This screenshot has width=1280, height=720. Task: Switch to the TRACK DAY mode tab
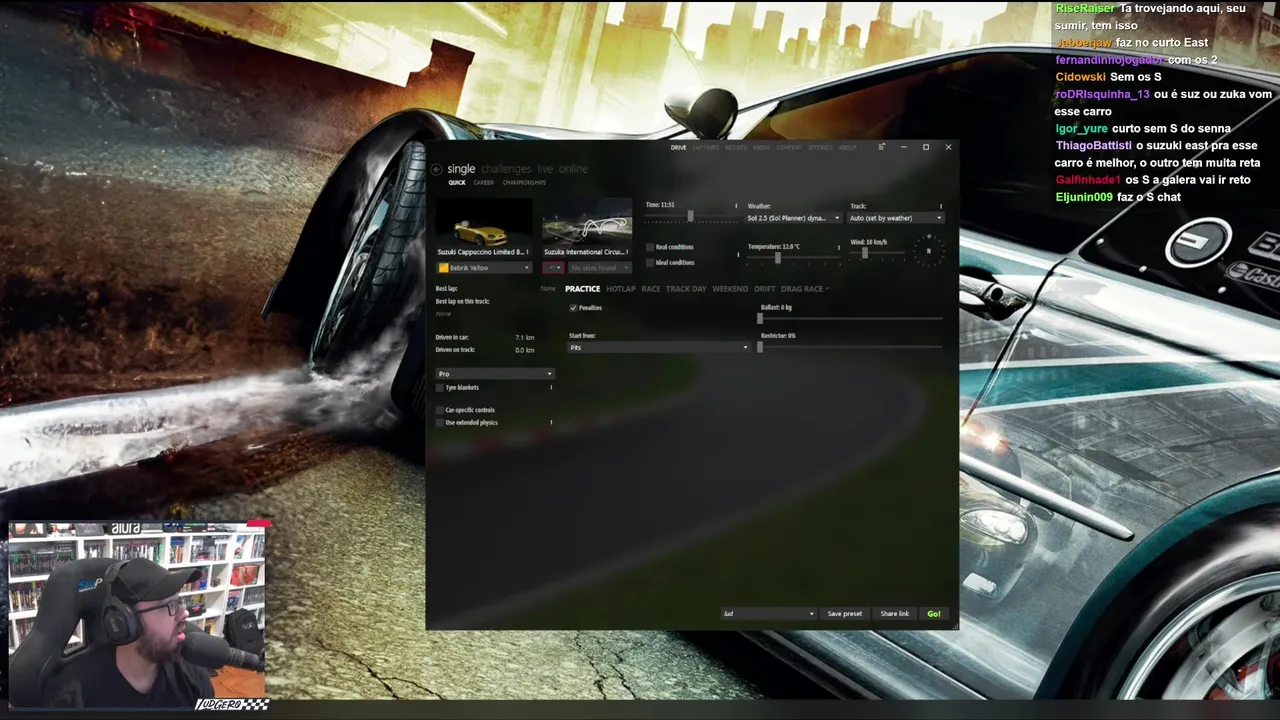[x=686, y=289]
